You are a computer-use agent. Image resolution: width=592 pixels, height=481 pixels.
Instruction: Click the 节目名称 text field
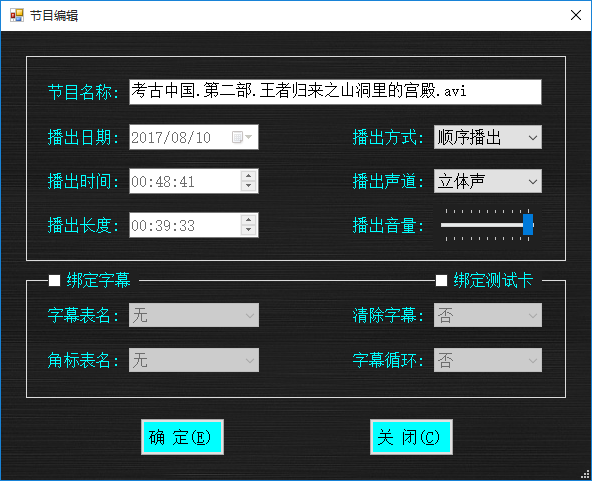[x=335, y=92]
